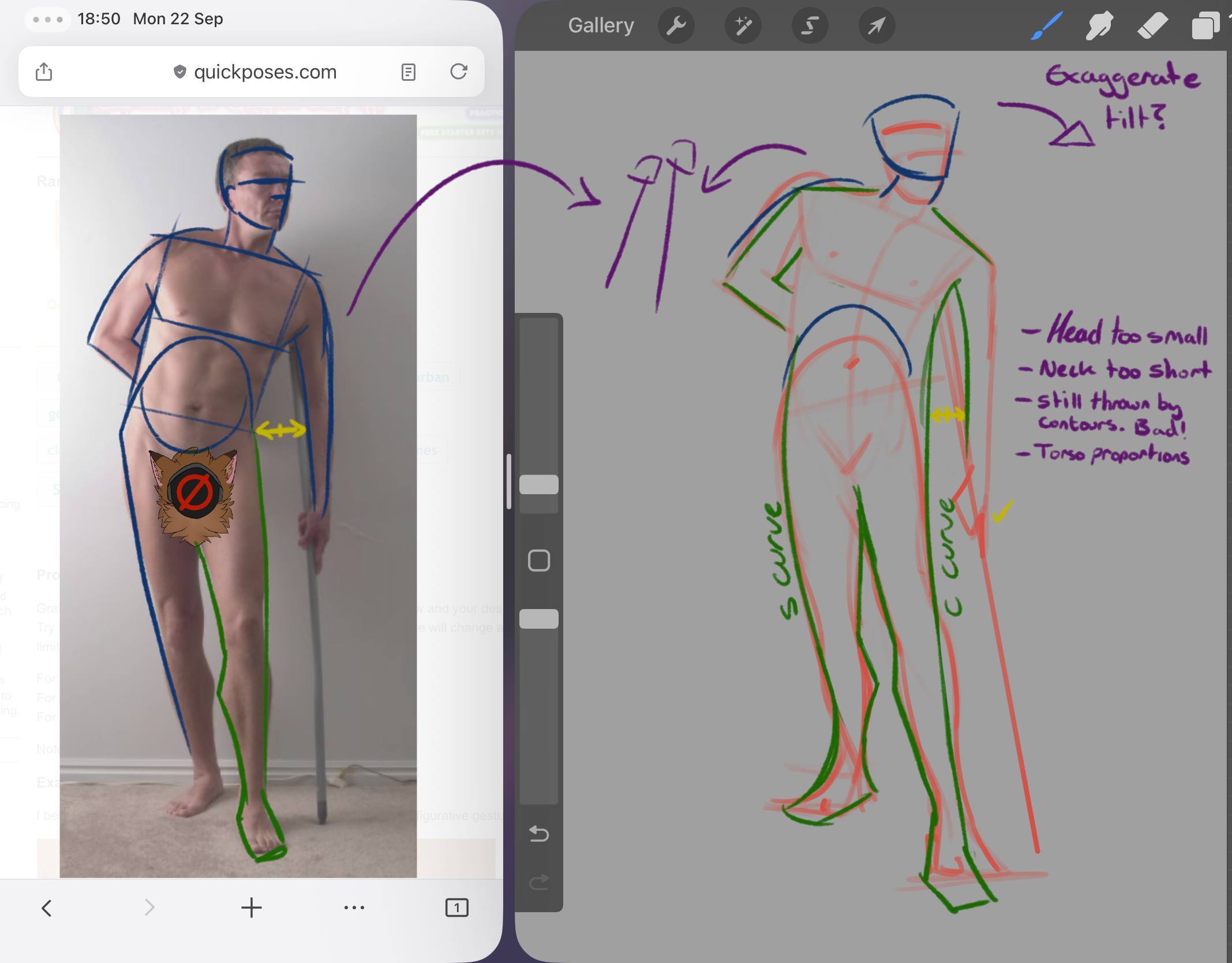
Task: Activate the Selection tool
Action: pos(810,26)
